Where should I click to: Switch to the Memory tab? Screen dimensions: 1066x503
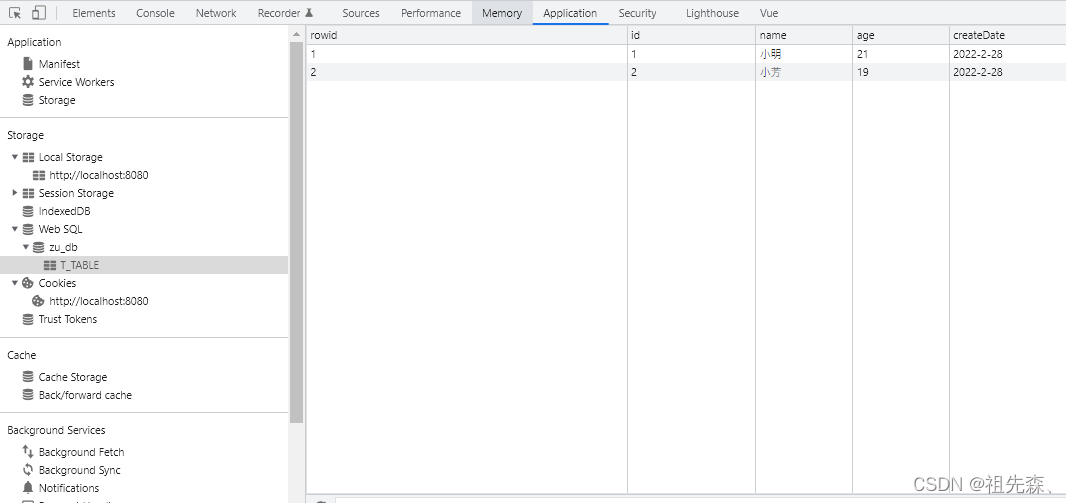pyautogui.click(x=502, y=13)
